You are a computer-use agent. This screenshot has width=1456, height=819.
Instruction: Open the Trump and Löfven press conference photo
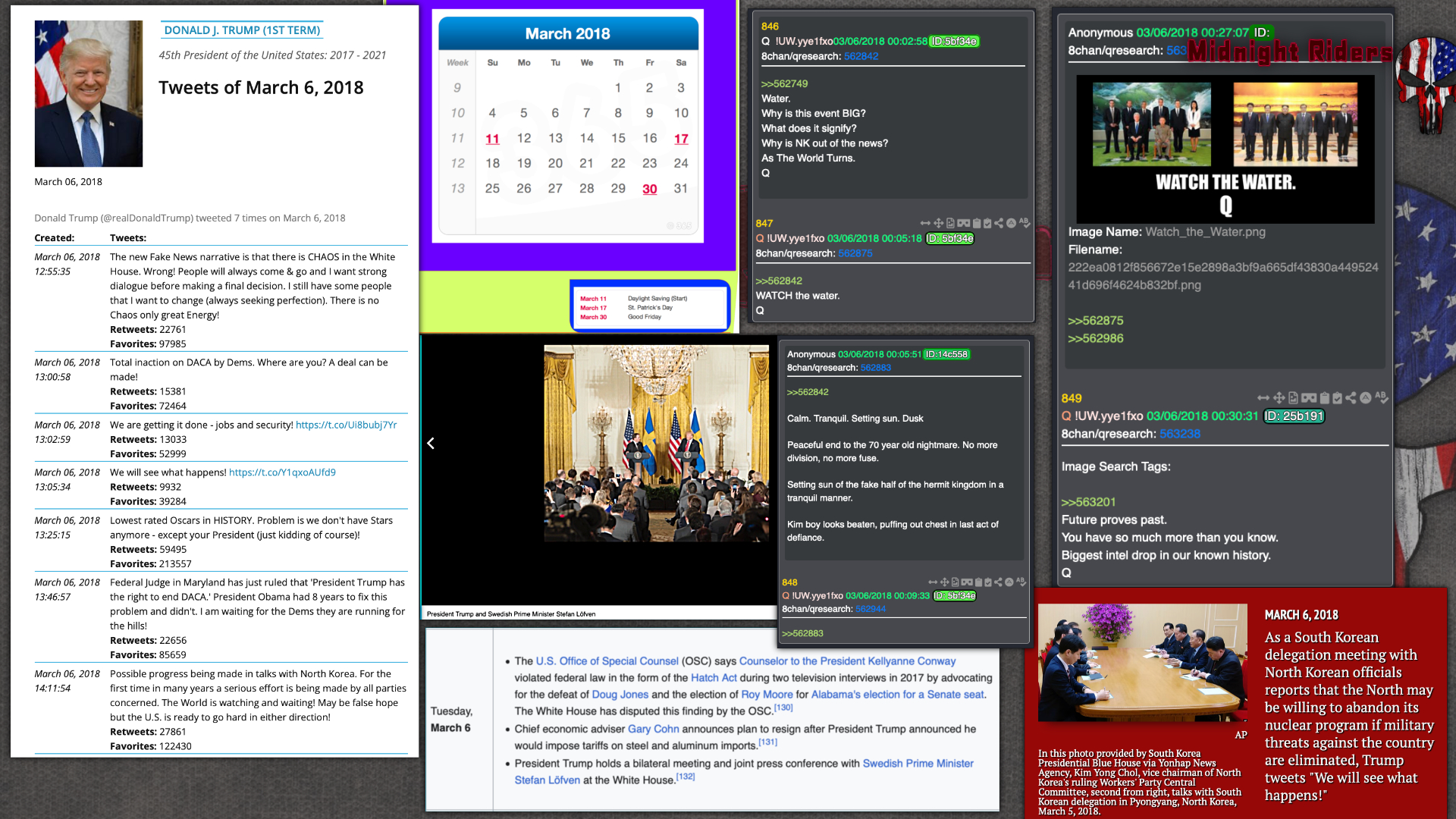[657, 444]
